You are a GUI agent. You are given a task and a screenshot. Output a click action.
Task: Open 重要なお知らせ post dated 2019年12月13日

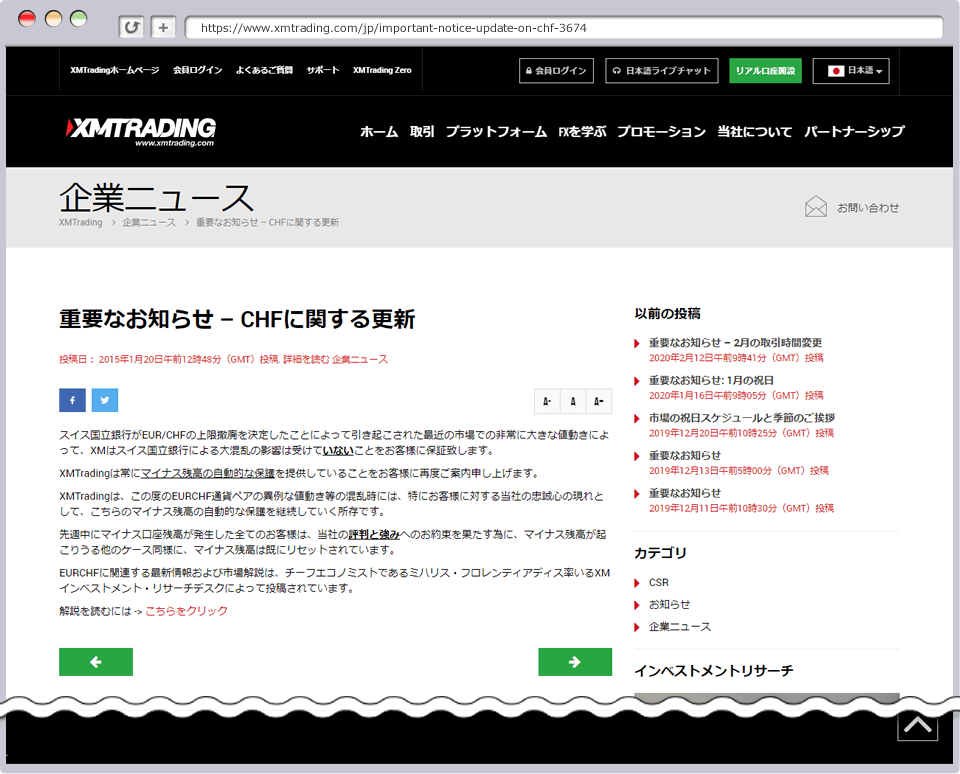[x=685, y=456]
